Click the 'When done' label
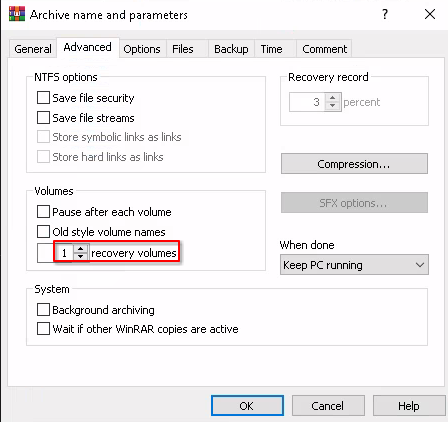Image resolution: width=448 pixels, height=422 pixels. coord(307,245)
